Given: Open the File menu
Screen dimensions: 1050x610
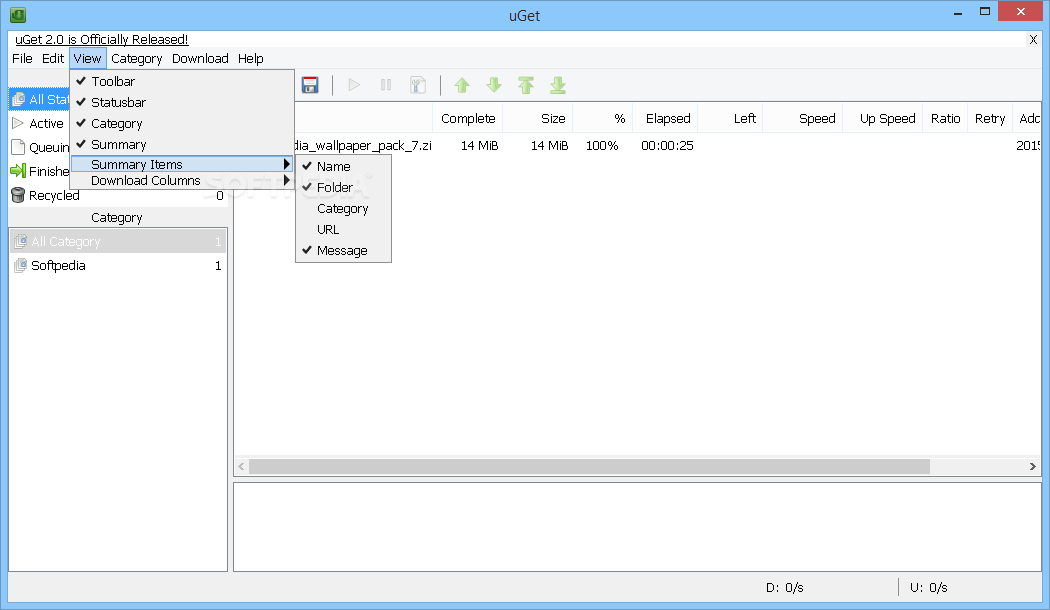Looking at the screenshot, I should click(x=22, y=58).
